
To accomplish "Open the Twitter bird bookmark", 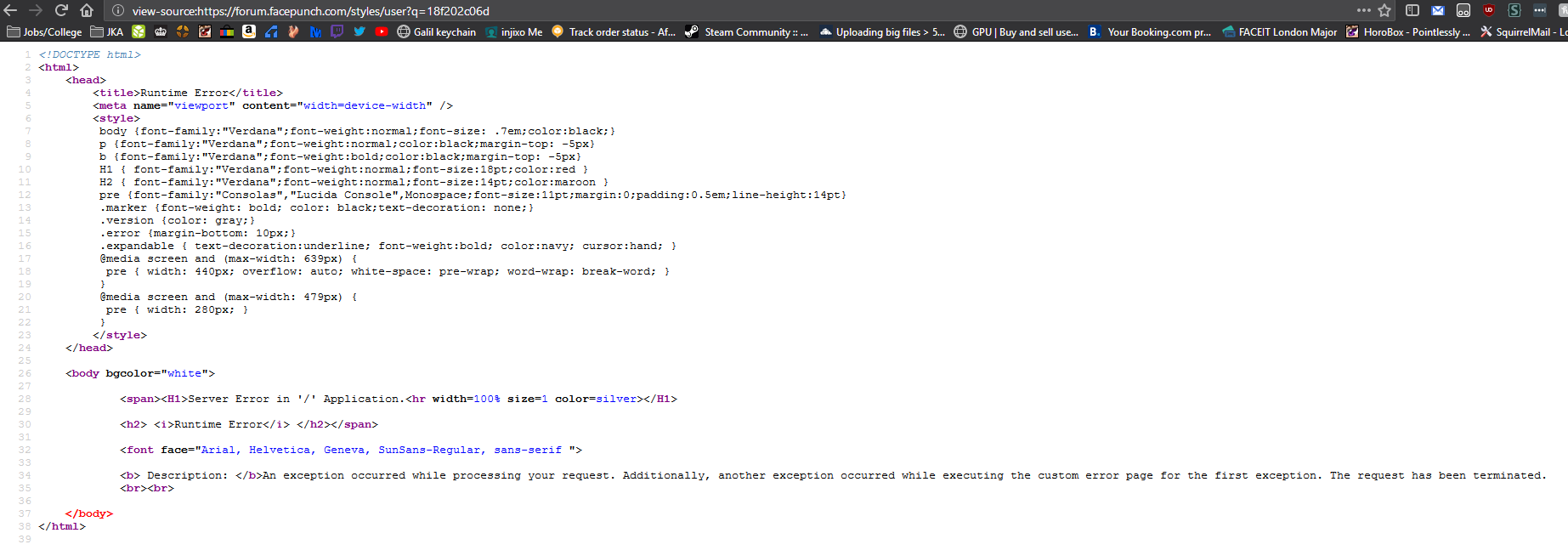I will (x=359, y=31).
